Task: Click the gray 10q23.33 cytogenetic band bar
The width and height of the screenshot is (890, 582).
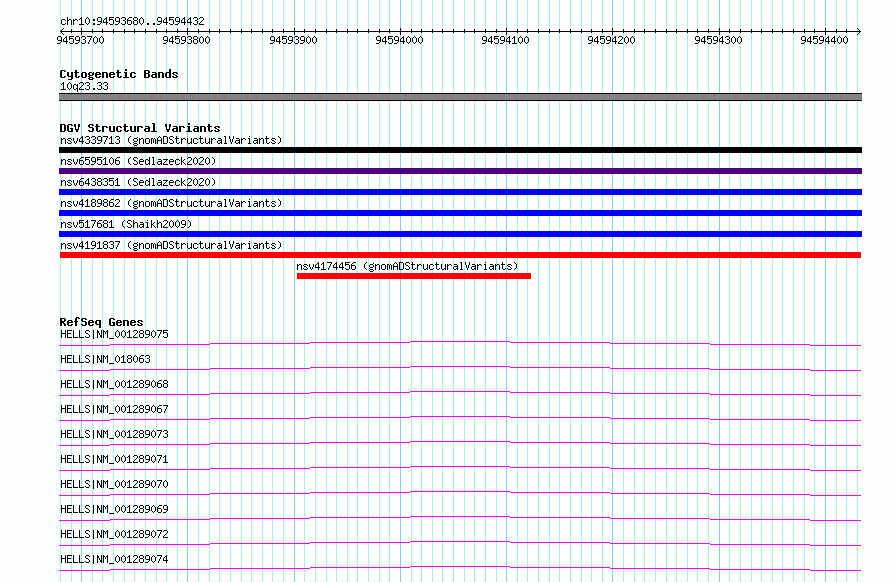Action: pyautogui.click(x=460, y=97)
